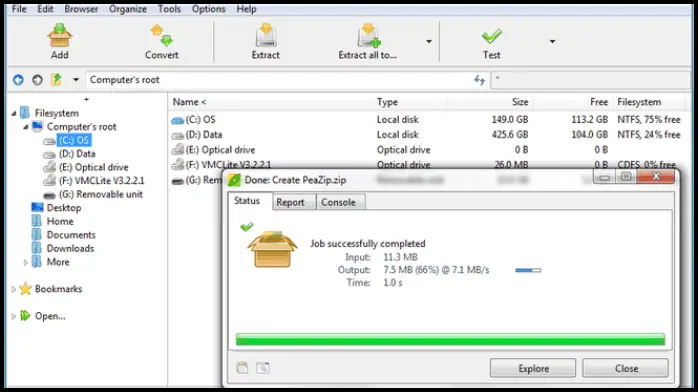Open the Tools menu
Image resolution: width=698 pixels, height=392 pixels.
pyautogui.click(x=169, y=9)
